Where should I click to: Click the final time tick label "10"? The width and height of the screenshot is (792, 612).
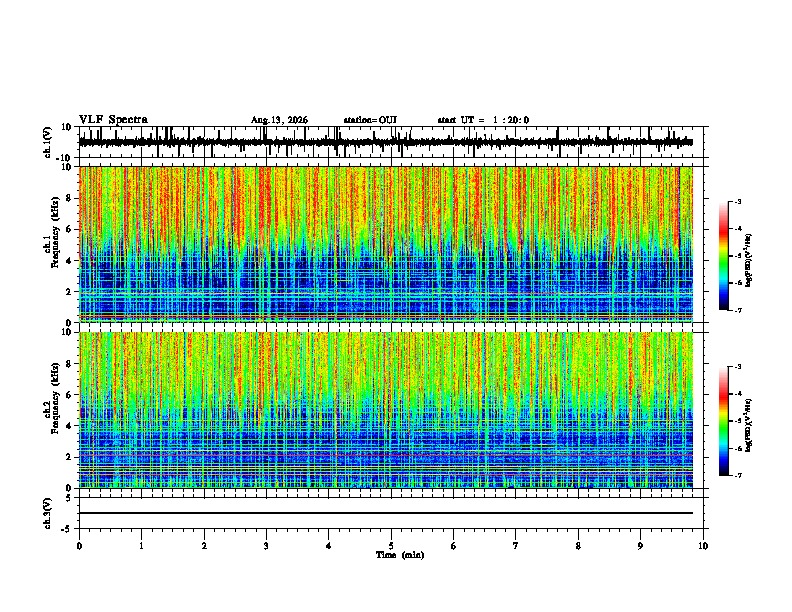click(x=703, y=546)
